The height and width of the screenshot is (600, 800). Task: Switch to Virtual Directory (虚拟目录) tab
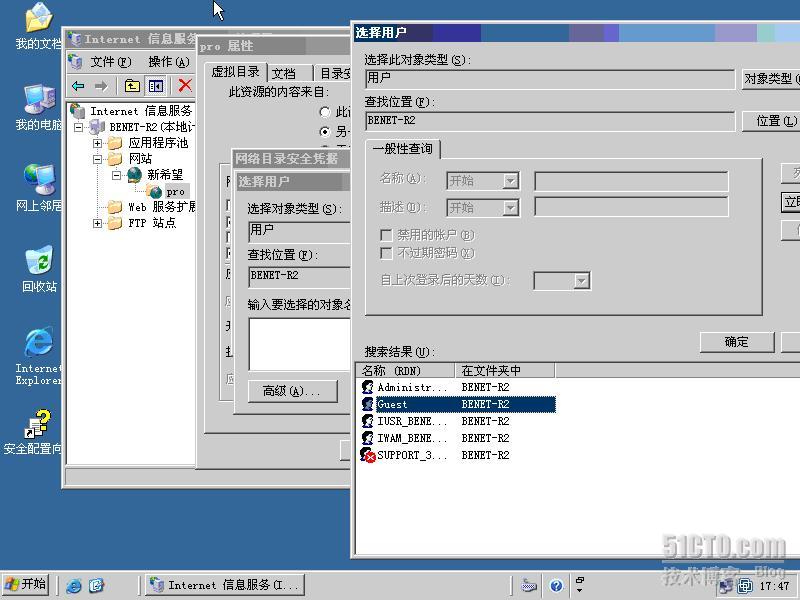(x=236, y=71)
